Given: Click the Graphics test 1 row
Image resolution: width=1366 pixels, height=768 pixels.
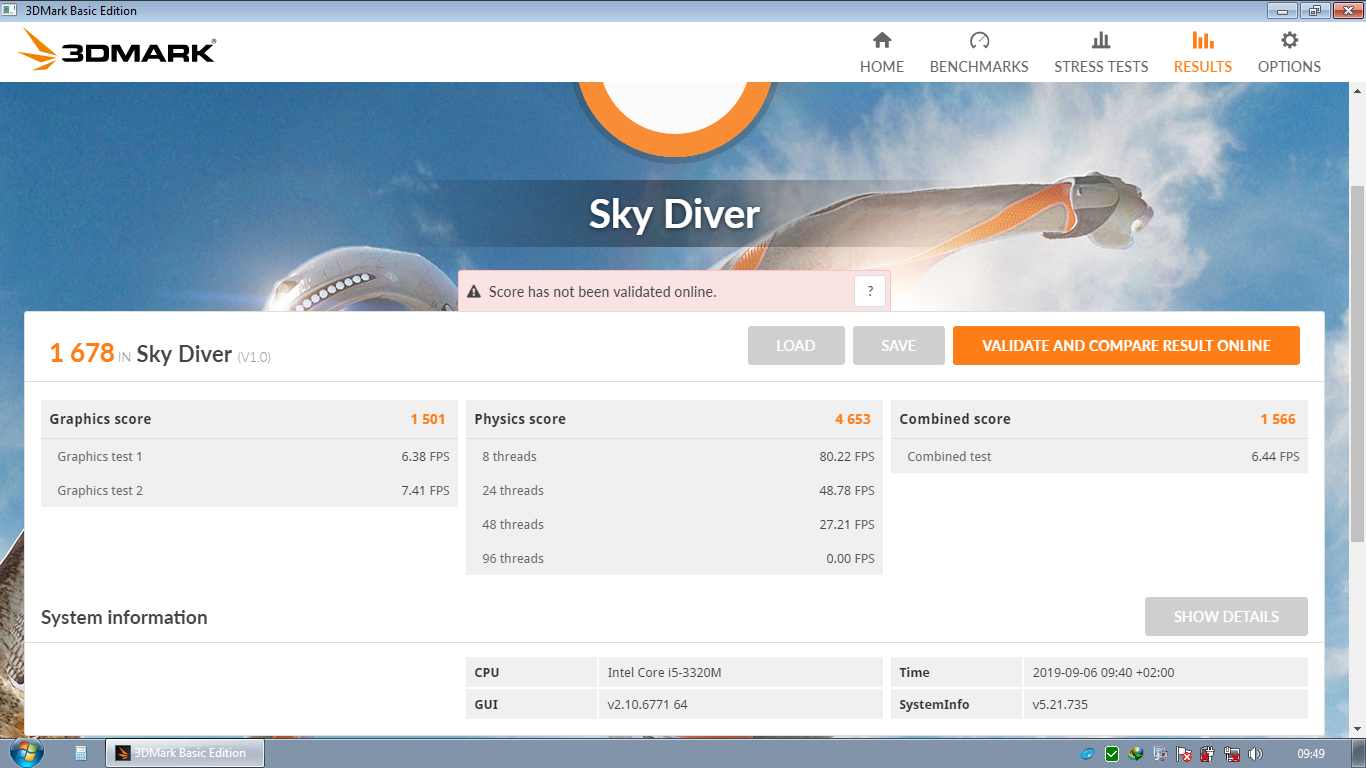Looking at the screenshot, I should point(249,456).
